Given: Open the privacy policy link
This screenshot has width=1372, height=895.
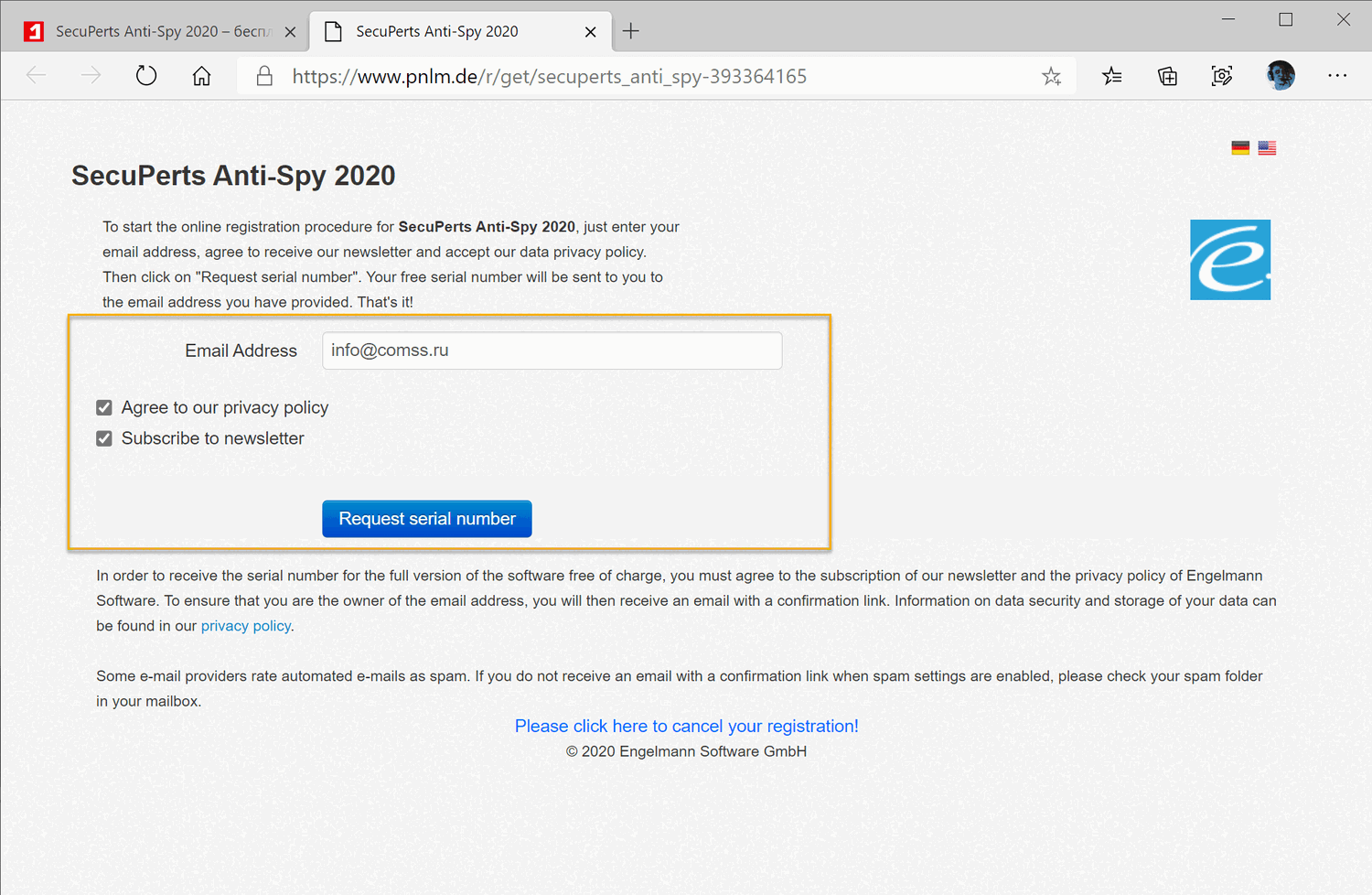Looking at the screenshot, I should 245,625.
